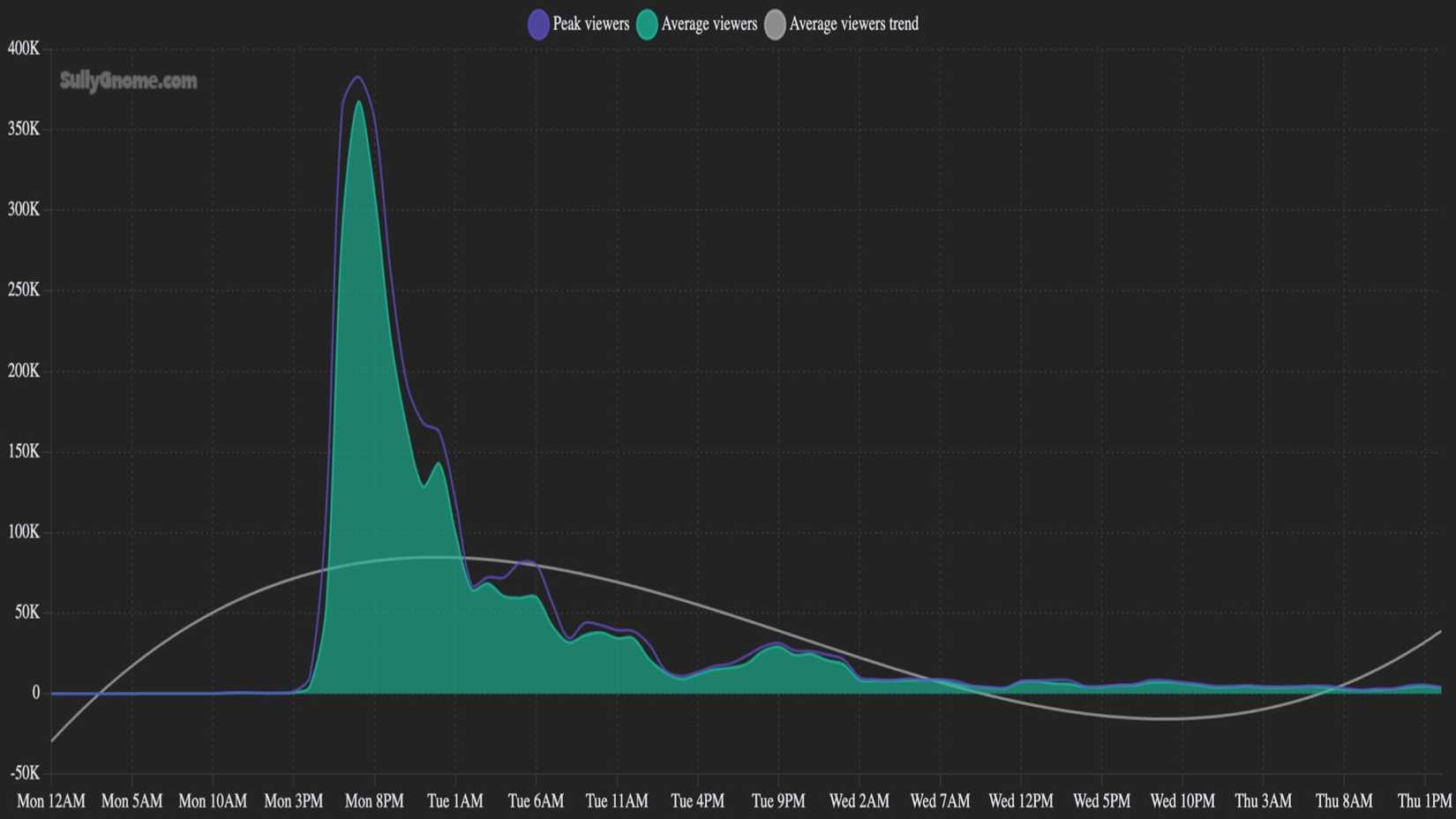Select the Average viewers trend legend label

[853, 24]
